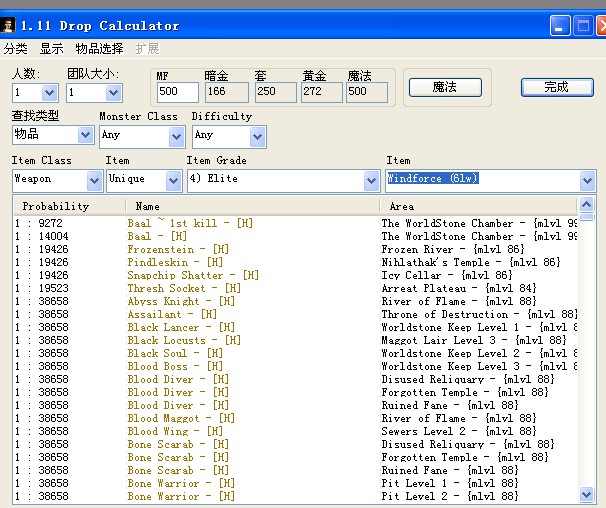606x508 pixels.
Task: Open the 分类 menu
Action: pos(15,49)
